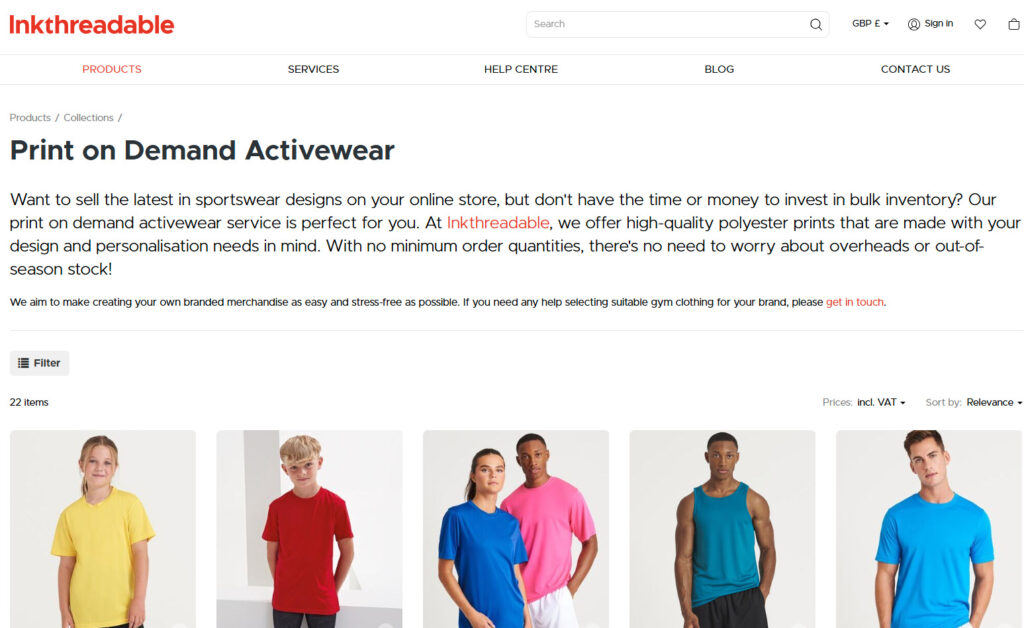Open the shopping bag icon
The width and height of the screenshot is (1024, 628).
point(1014,24)
